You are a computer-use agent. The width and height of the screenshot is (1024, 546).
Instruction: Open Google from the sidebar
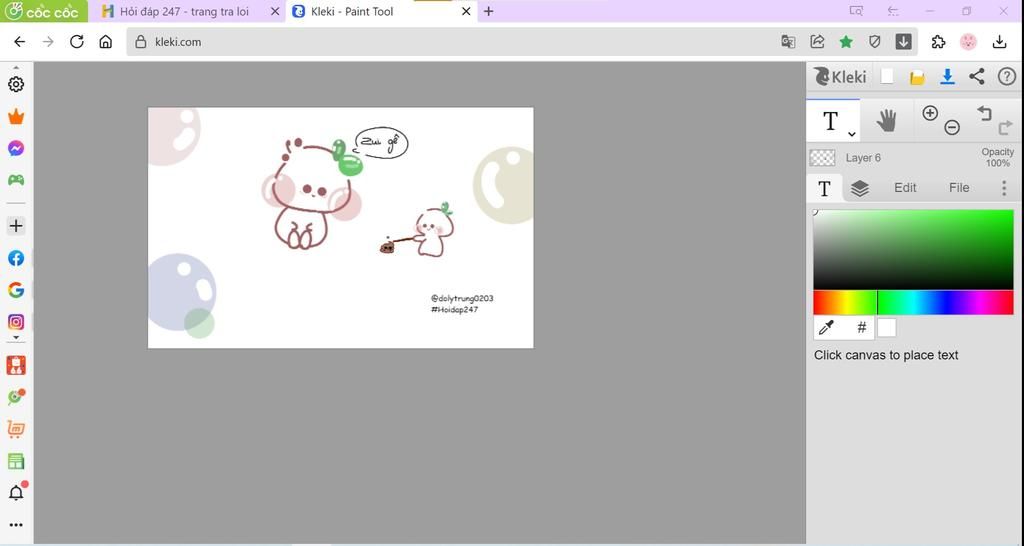(x=16, y=290)
